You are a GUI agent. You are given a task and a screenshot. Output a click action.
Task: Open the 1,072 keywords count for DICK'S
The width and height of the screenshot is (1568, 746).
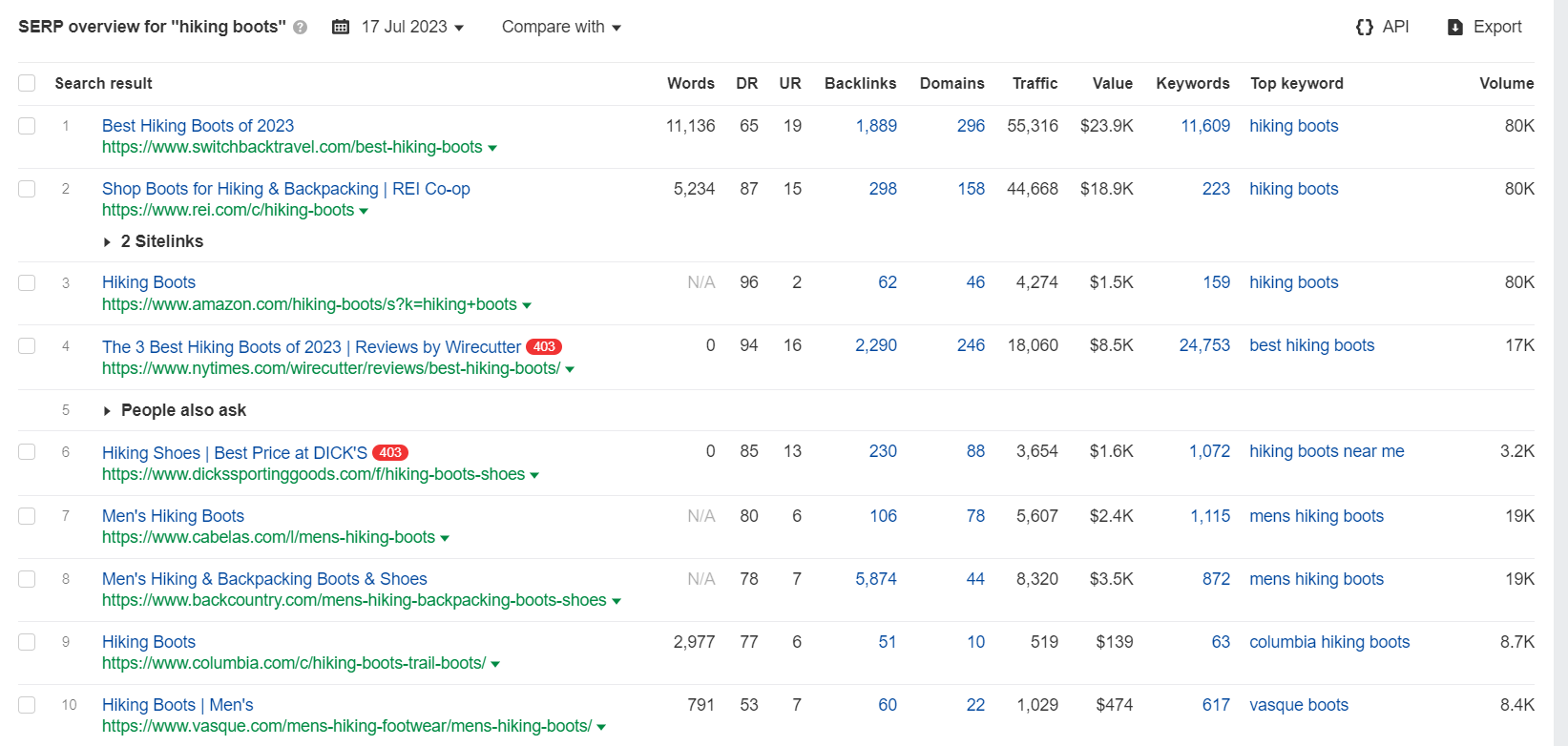point(1209,451)
